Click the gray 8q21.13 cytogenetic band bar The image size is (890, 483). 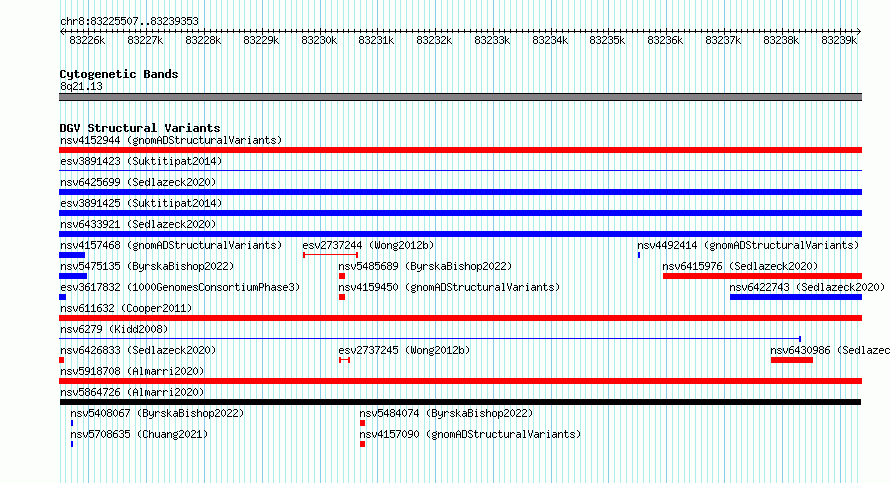(x=460, y=97)
